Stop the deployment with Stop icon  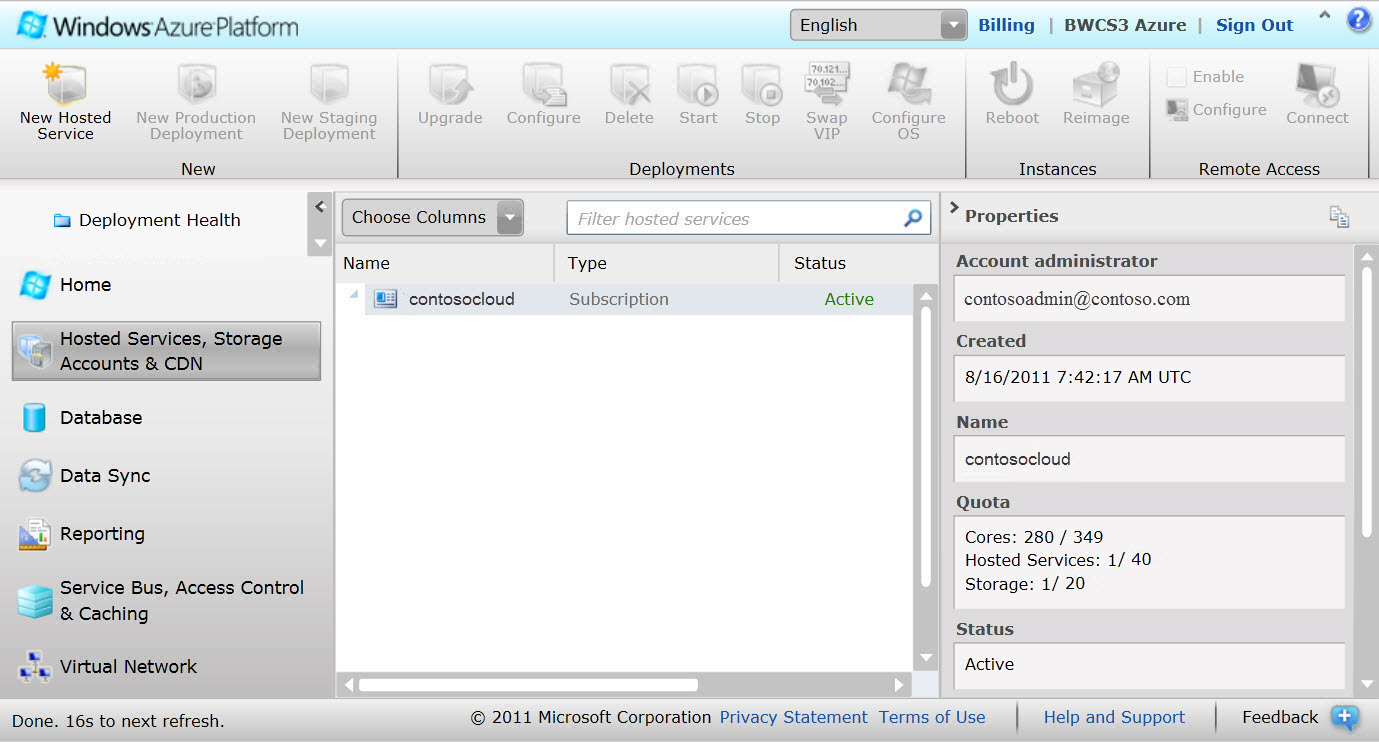tap(762, 85)
